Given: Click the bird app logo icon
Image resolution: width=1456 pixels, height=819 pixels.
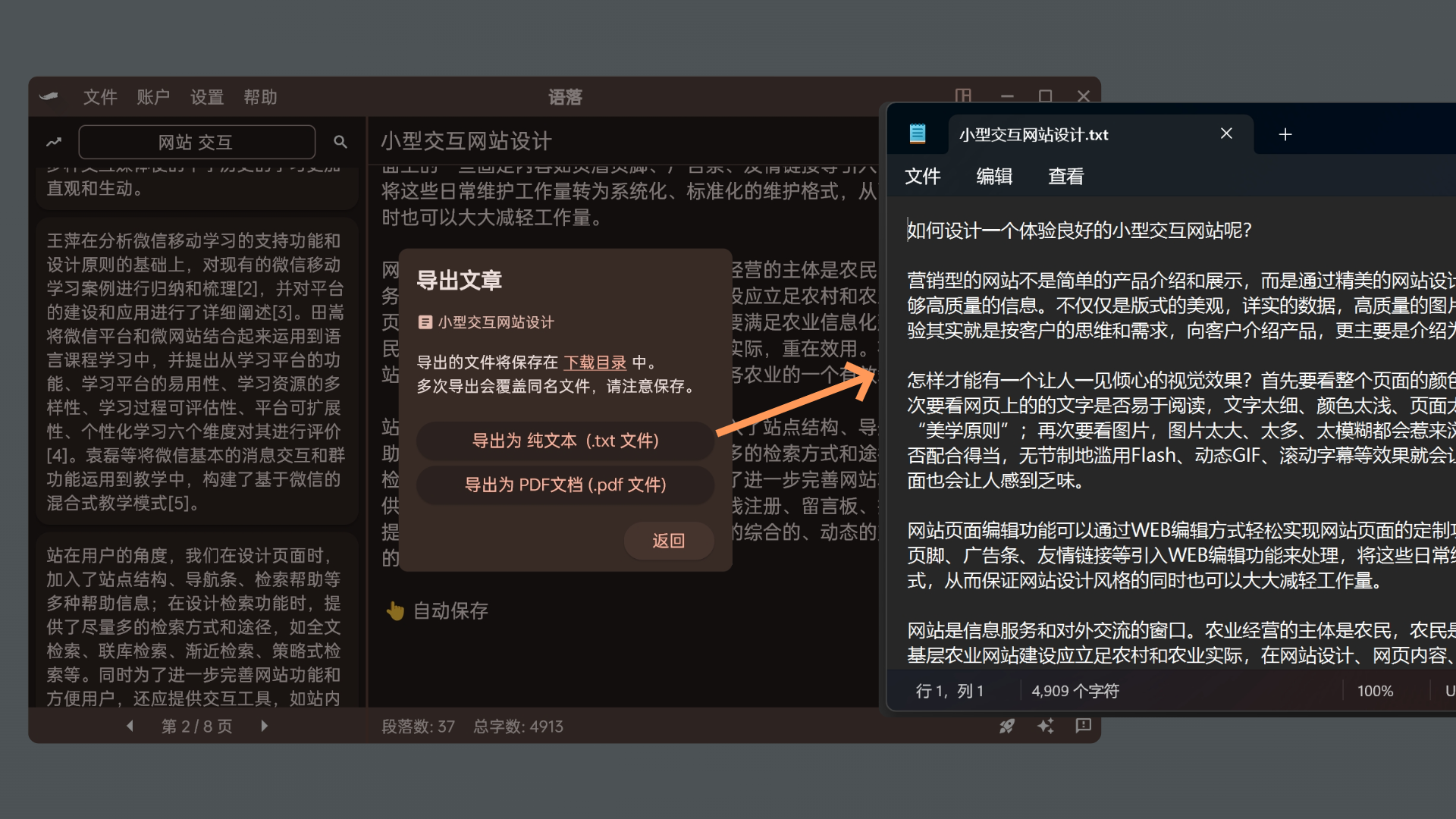Looking at the screenshot, I should tap(49, 96).
